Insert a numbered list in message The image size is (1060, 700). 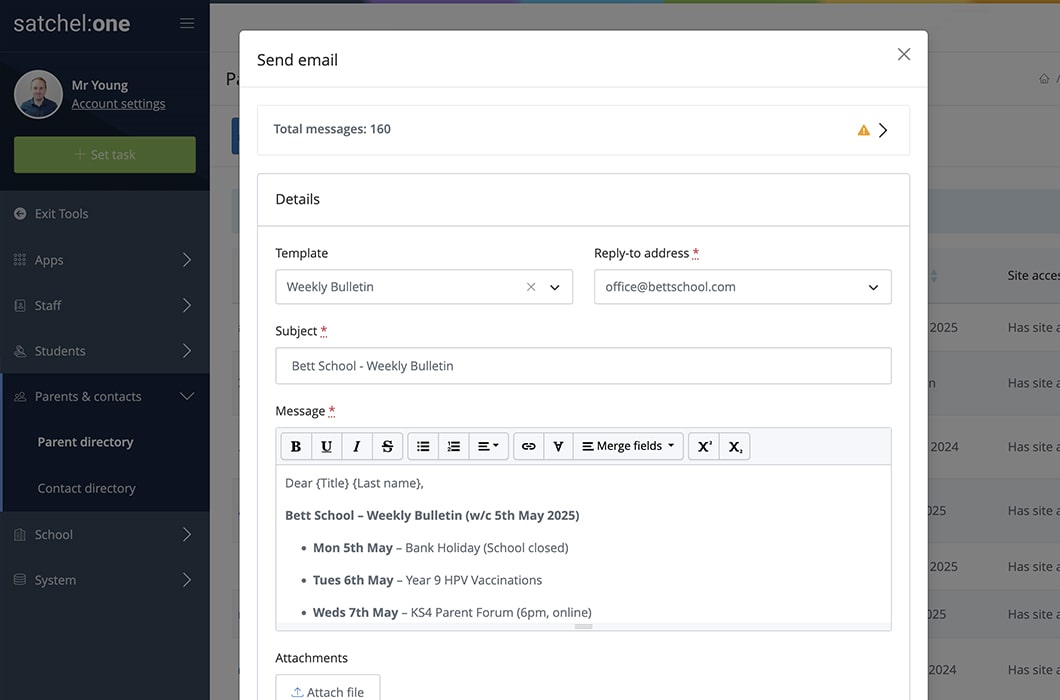click(454, 446)
